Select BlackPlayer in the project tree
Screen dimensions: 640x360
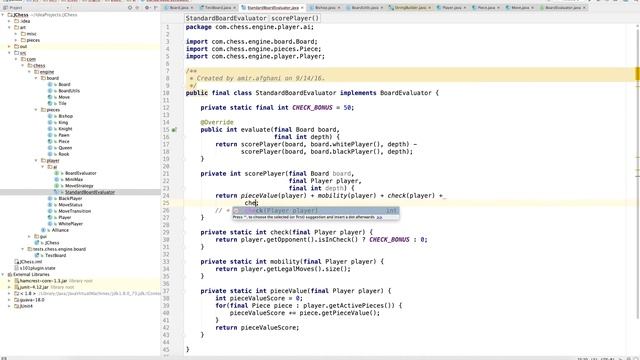(x=70, y=198)
